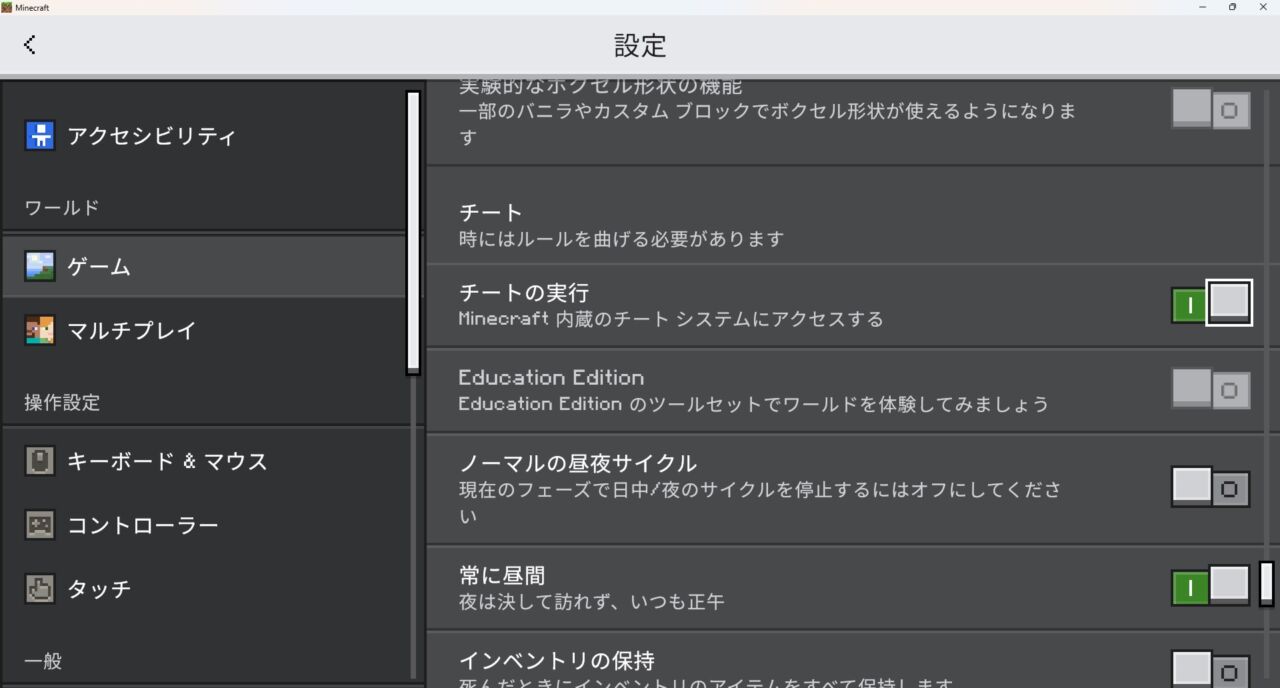
Task: Click the Minecraft 内蔵のチート システム description
Action: (x=671, y=319)
